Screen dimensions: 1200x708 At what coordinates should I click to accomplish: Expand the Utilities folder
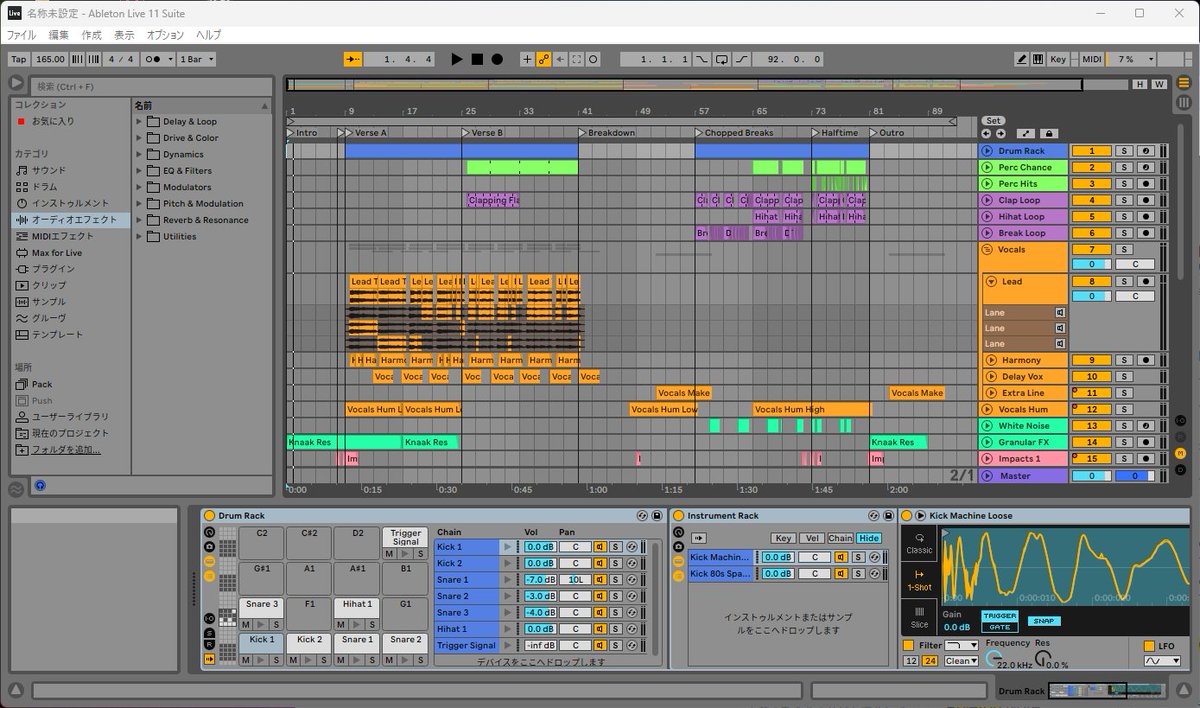pos(140,236)
